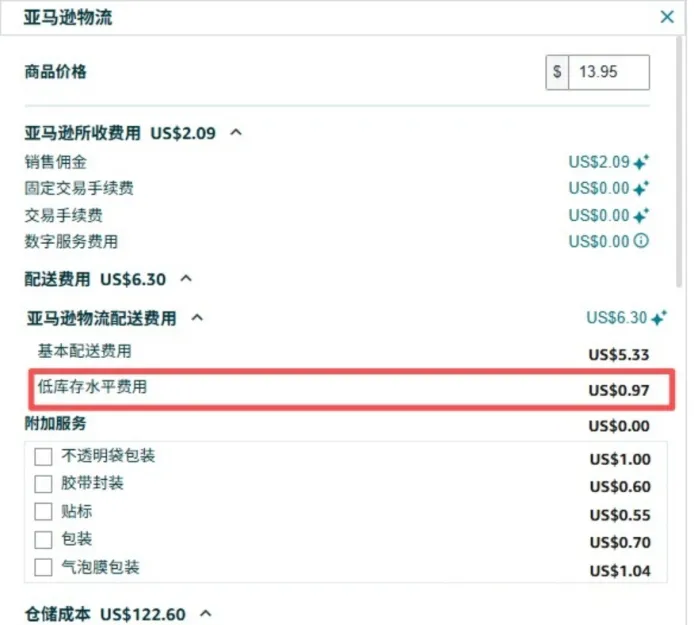The image size is (694, 625).
Task: Click sparkle icon next to 销售佣金 fee
Action: (x=642, y=162)
